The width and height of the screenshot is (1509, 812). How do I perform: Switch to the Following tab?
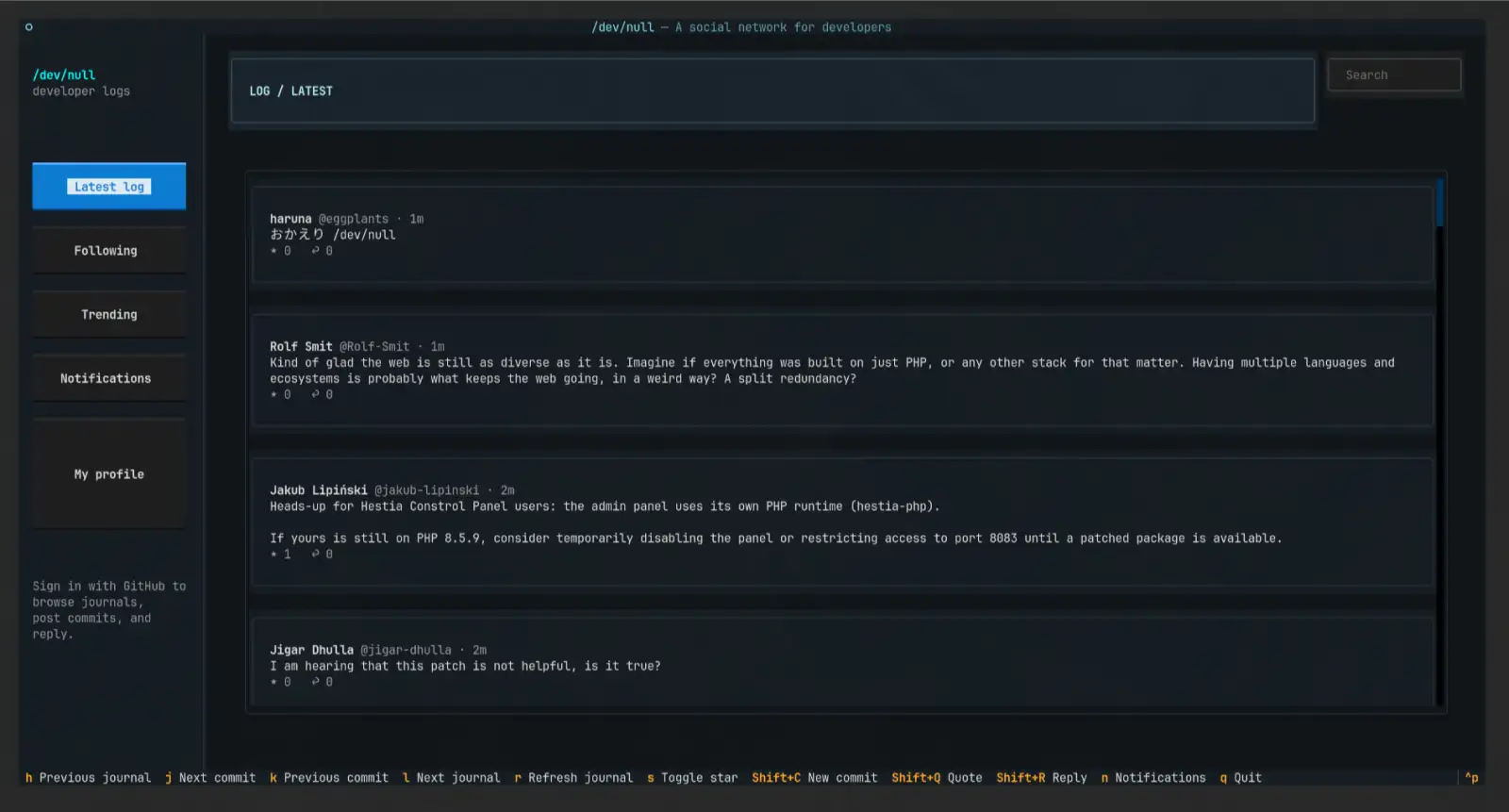109,251
